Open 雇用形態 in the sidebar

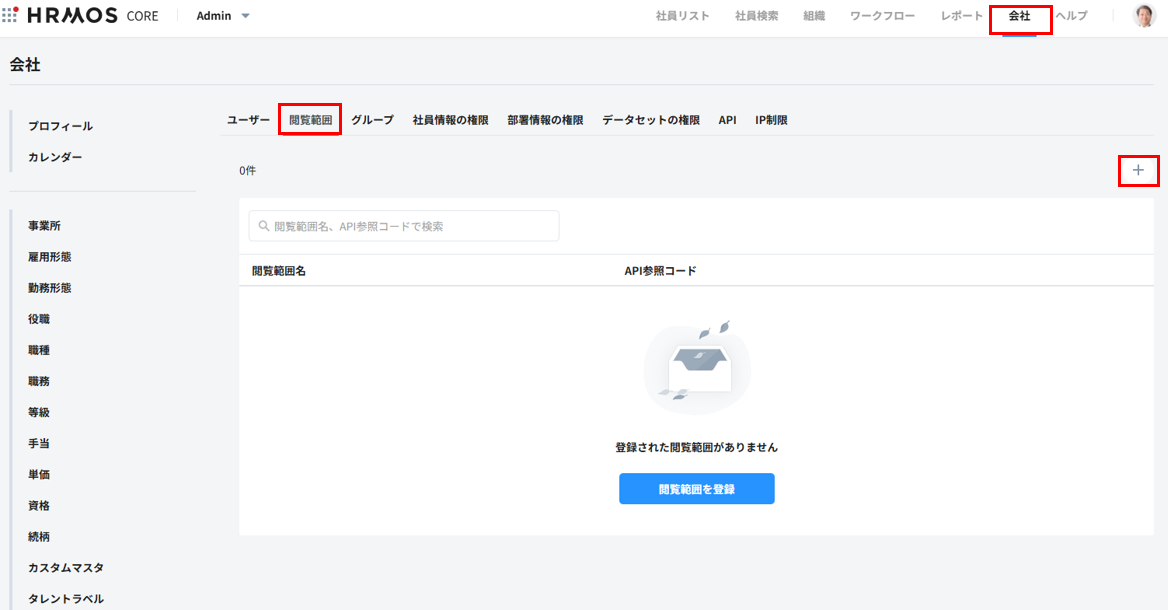click(x=49, y=257)
